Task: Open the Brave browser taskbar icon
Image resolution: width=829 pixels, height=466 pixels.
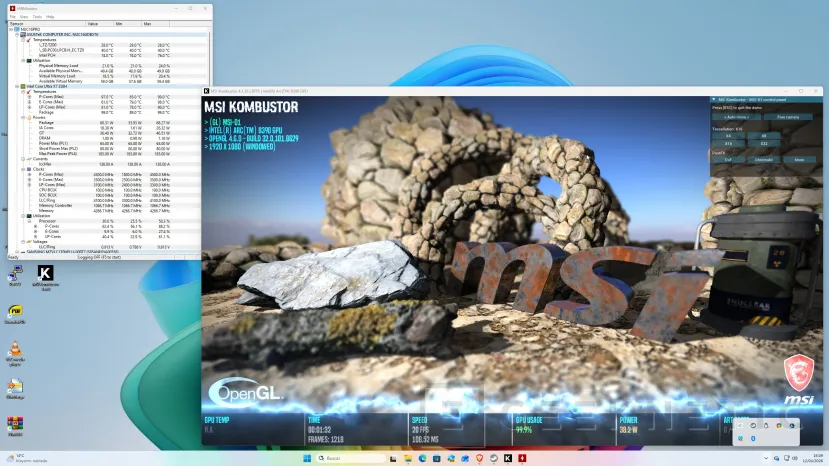Action: [479, 458]
